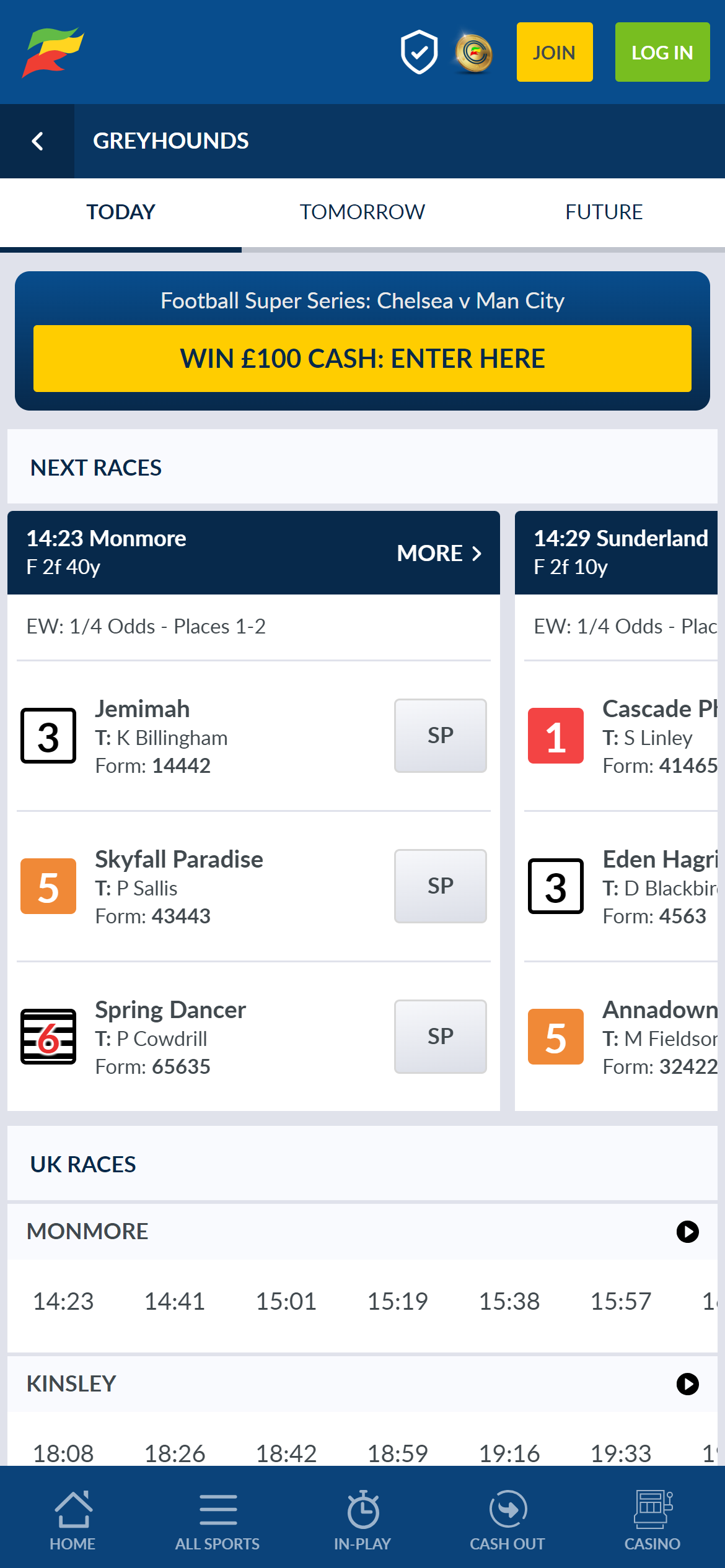This screenshot has height=1568, width=725.
Task: Play the Kinsley live stream
Action: coord(687,1383)
